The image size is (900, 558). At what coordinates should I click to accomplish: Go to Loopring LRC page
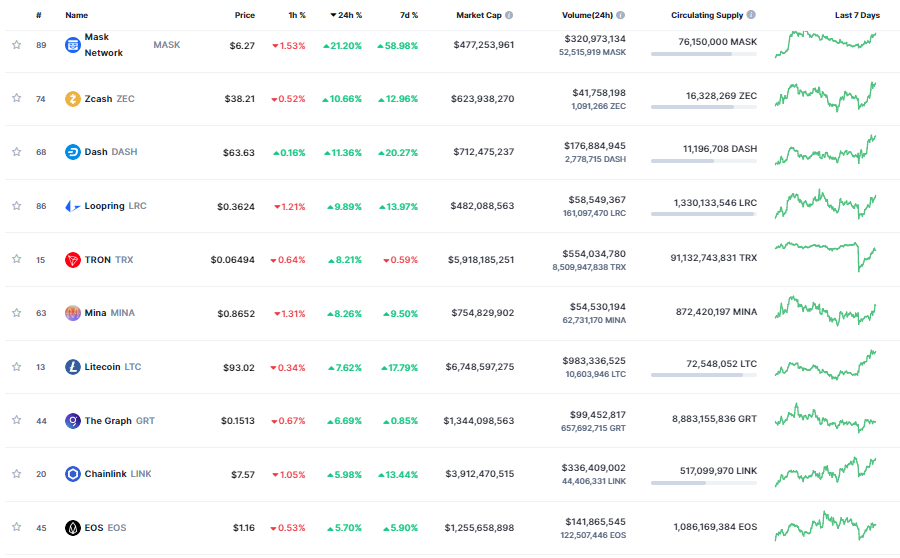[115, 206]
